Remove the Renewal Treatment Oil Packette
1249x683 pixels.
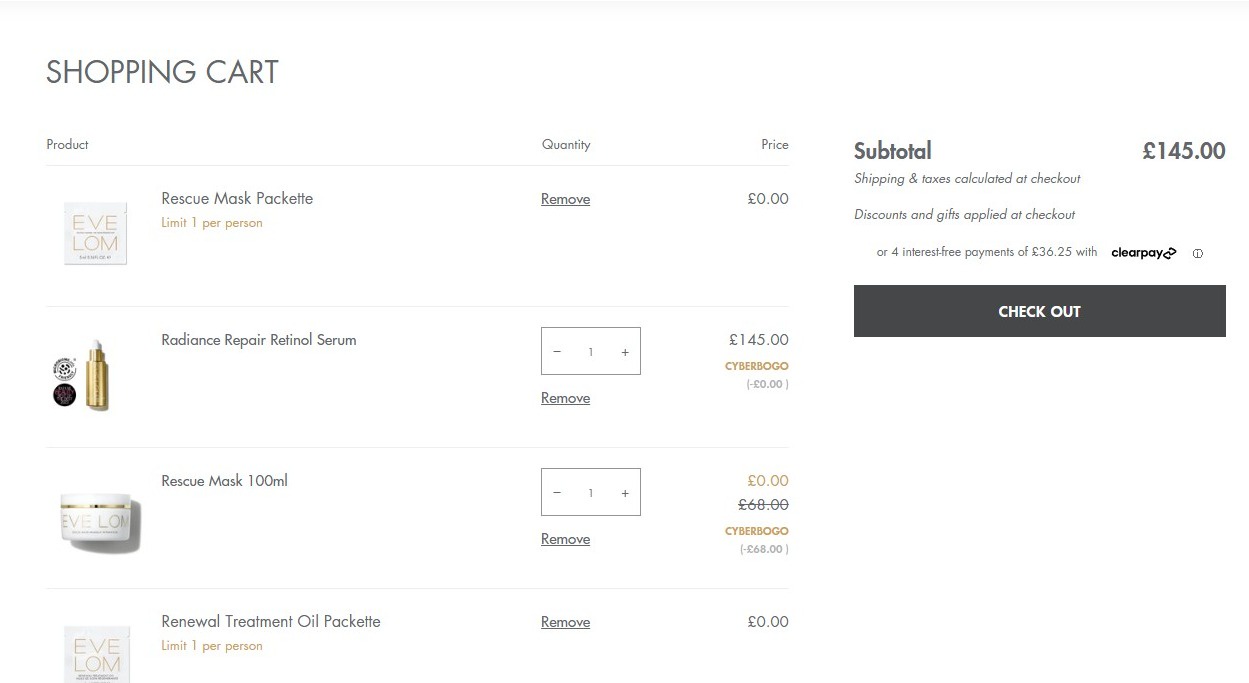(x=565, y=622)
